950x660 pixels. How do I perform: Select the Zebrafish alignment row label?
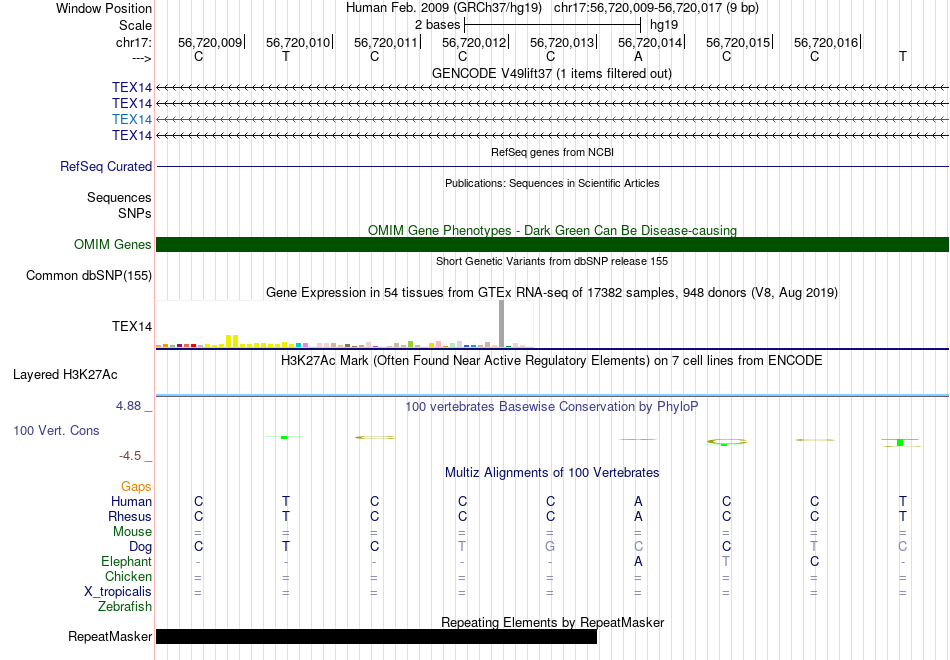pyautogui.click(x=125, y=606)
